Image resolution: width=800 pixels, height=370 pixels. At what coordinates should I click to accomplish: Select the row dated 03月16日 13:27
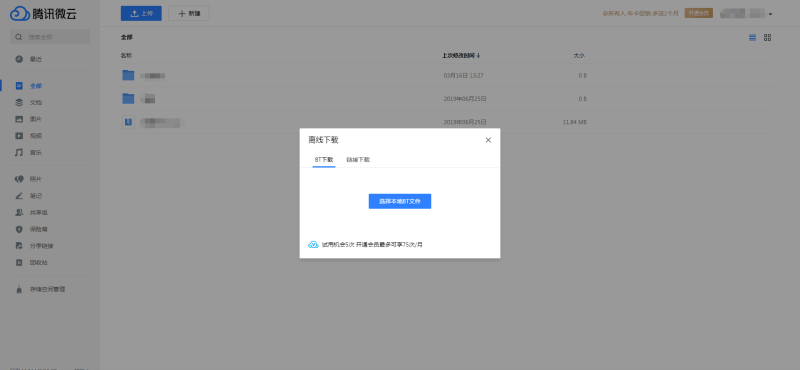pyautogui.click(x=447, y=76)
